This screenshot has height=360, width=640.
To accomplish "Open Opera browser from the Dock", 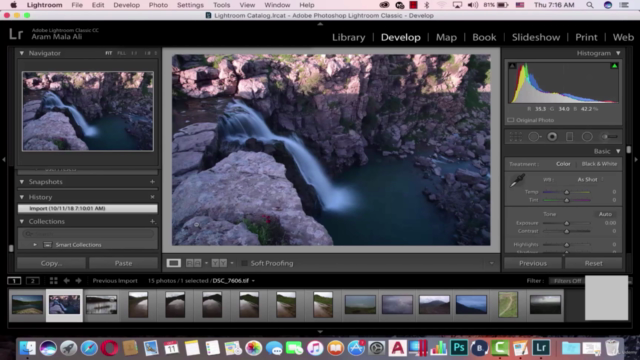I will click(x=109, y=348).
